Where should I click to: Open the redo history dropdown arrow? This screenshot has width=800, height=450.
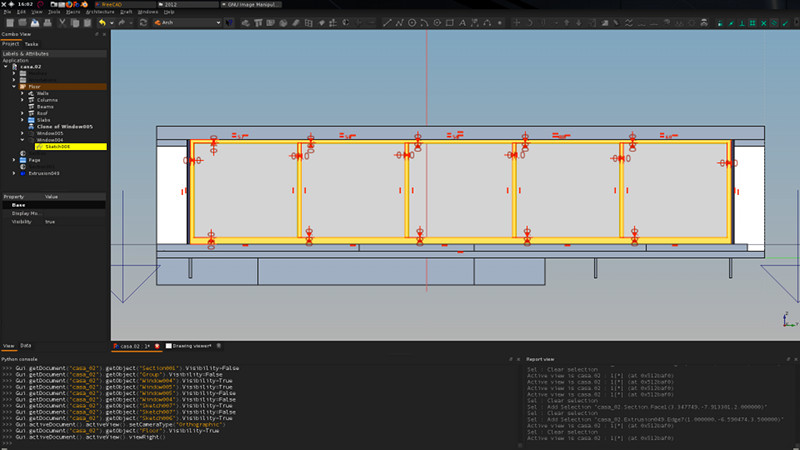[131, 22]
